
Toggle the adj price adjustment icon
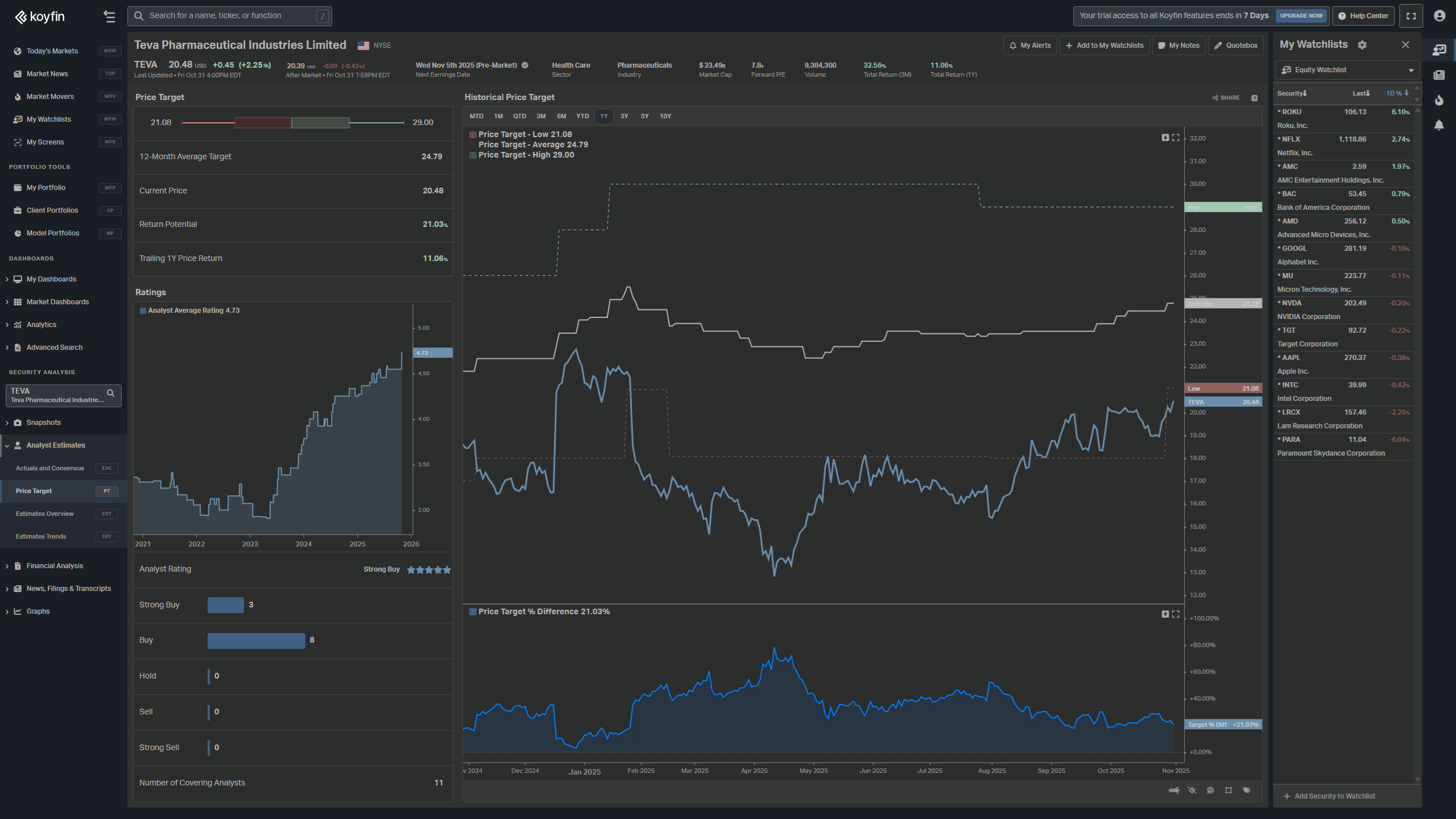pyautogui.click(x=1174, y=790)
